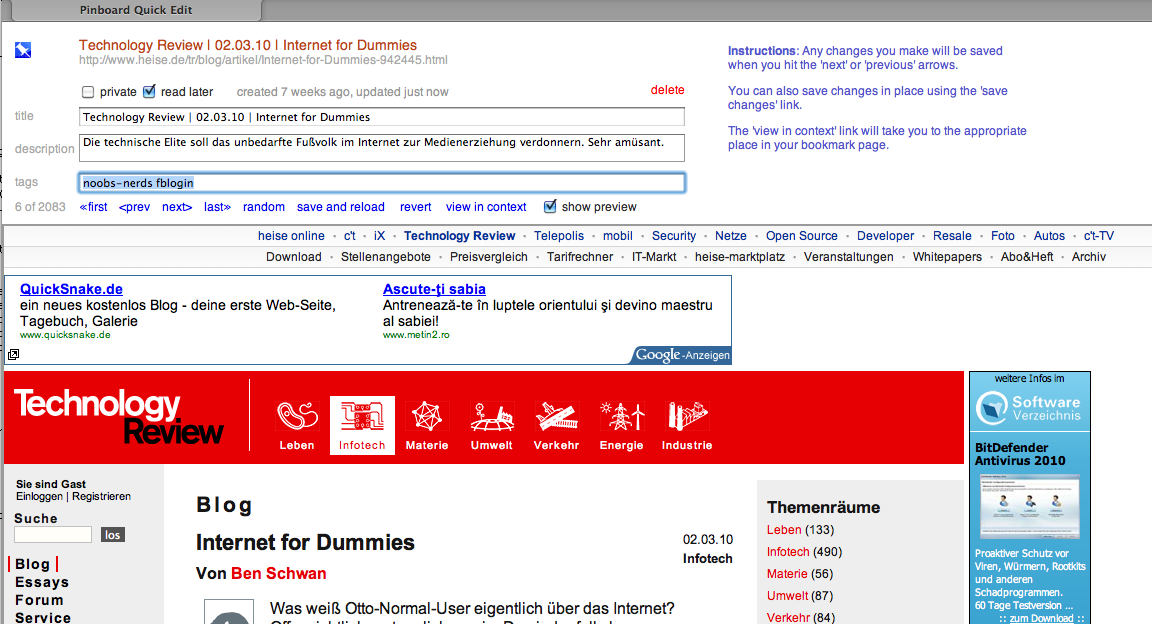This screenshot has width=1152, height=624.
Task: Go to the «first bookmark
Action: point(93,207)
